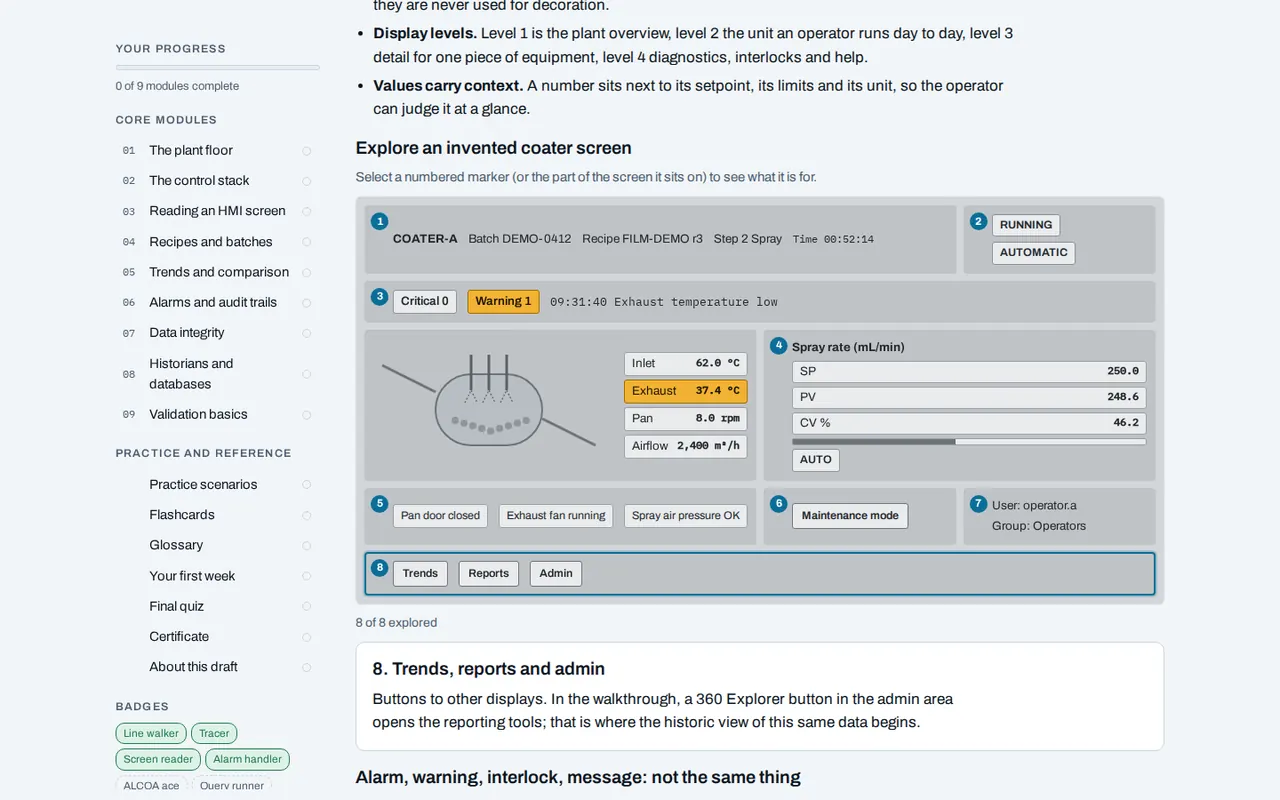
Task: Click the Exhaust 37.4 °C reading
Action: (x=686, y=391)
